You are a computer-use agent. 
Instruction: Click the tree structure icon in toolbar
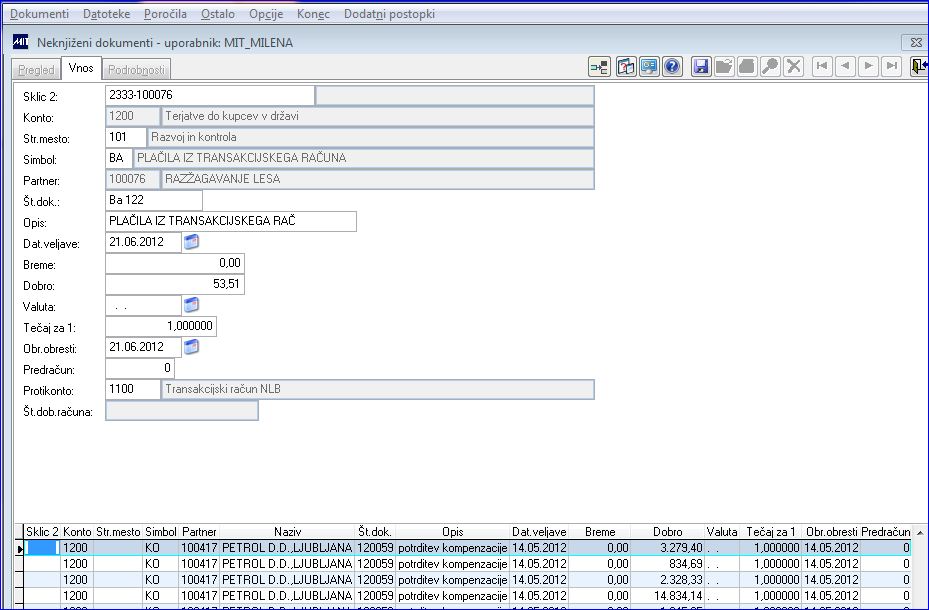pyautogui.click(x=599, y=67)
